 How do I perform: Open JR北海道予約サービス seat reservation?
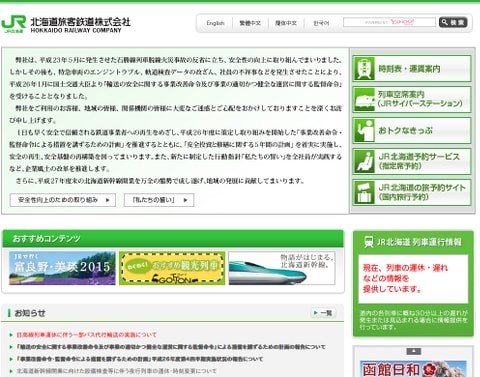coord(412,161)
